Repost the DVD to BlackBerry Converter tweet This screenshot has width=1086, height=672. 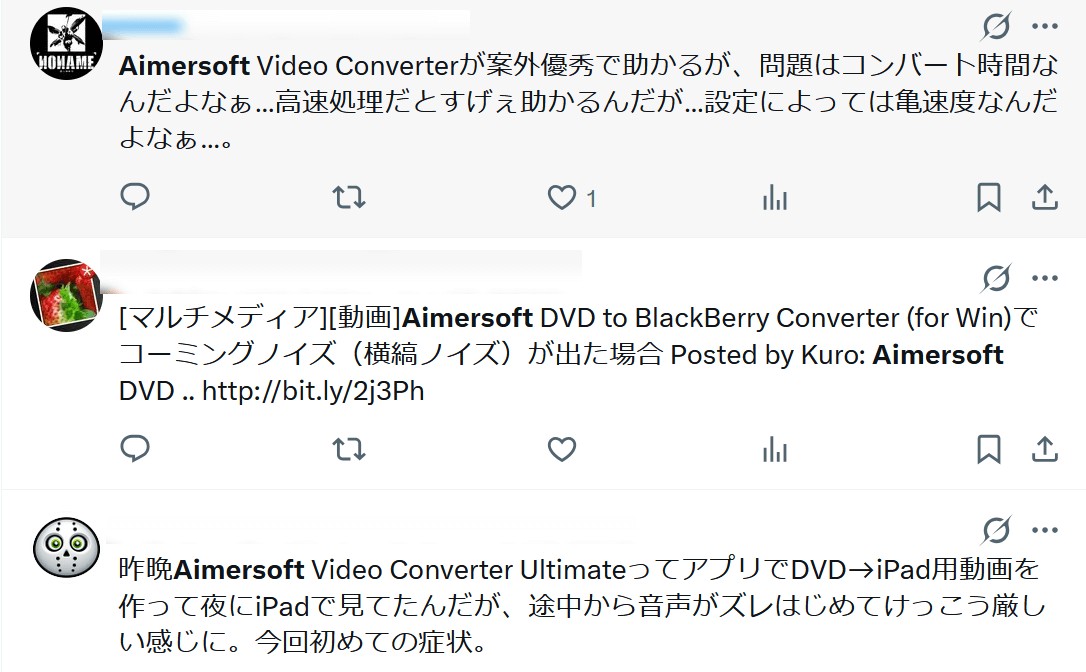[x=348, y=450]
